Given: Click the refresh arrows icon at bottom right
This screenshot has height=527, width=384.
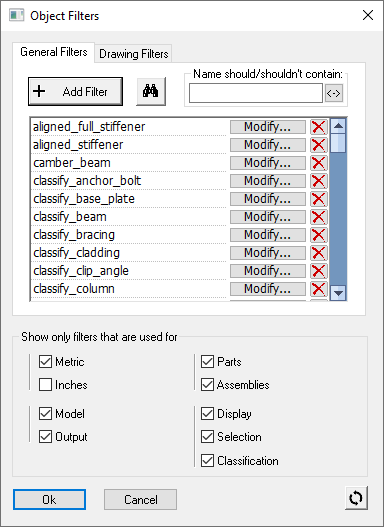Looking at the screenshot, I should click(356, 498).
